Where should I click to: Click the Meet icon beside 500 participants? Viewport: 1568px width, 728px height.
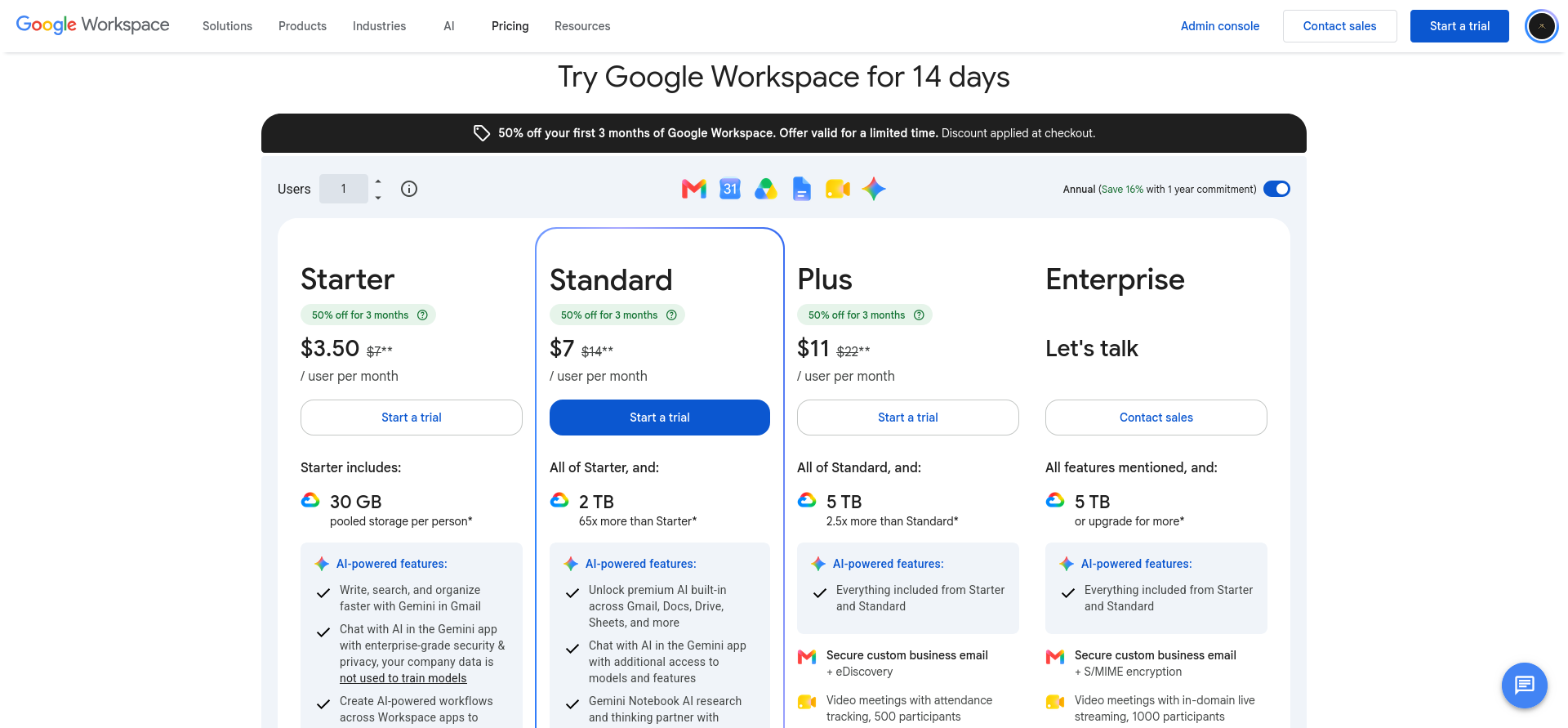coord(807,701)
